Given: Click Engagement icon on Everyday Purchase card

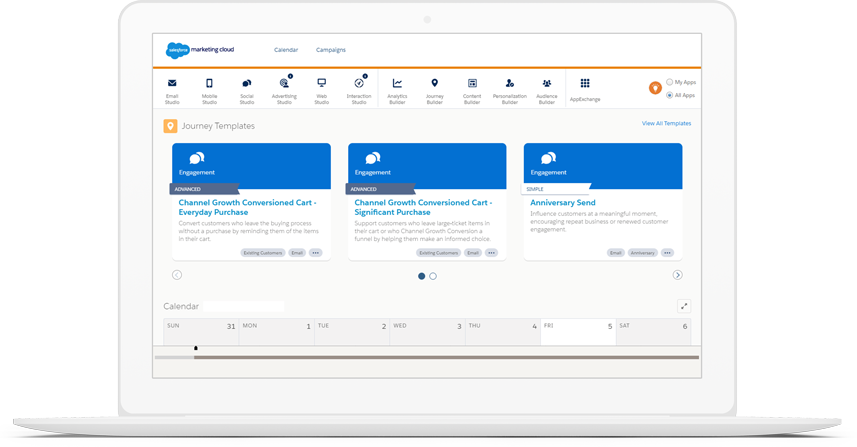Looking at the screenshot, I should (x=197, y=158).
